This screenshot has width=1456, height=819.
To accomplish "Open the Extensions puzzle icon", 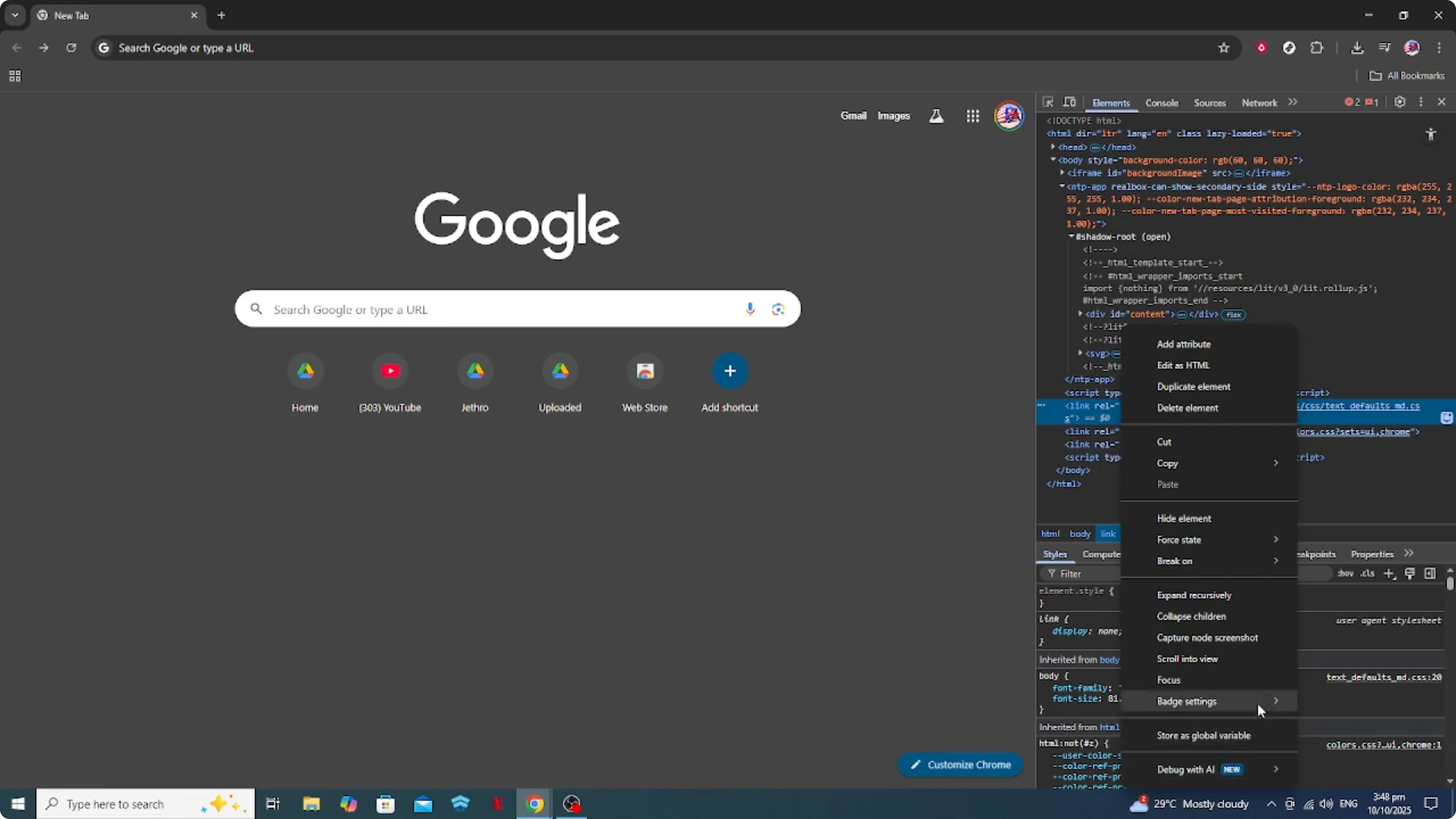I will click(1317, 48).
